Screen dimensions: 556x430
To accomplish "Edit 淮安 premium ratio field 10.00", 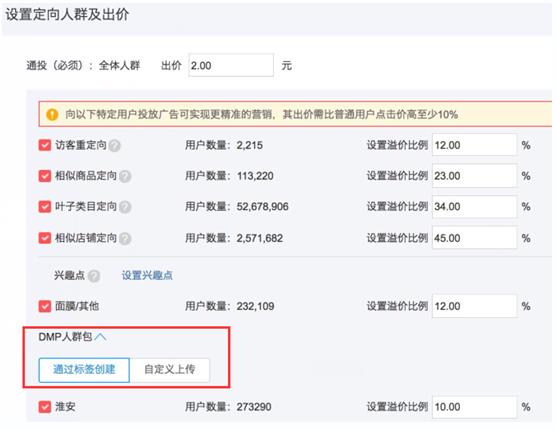I will coord(474,407).
